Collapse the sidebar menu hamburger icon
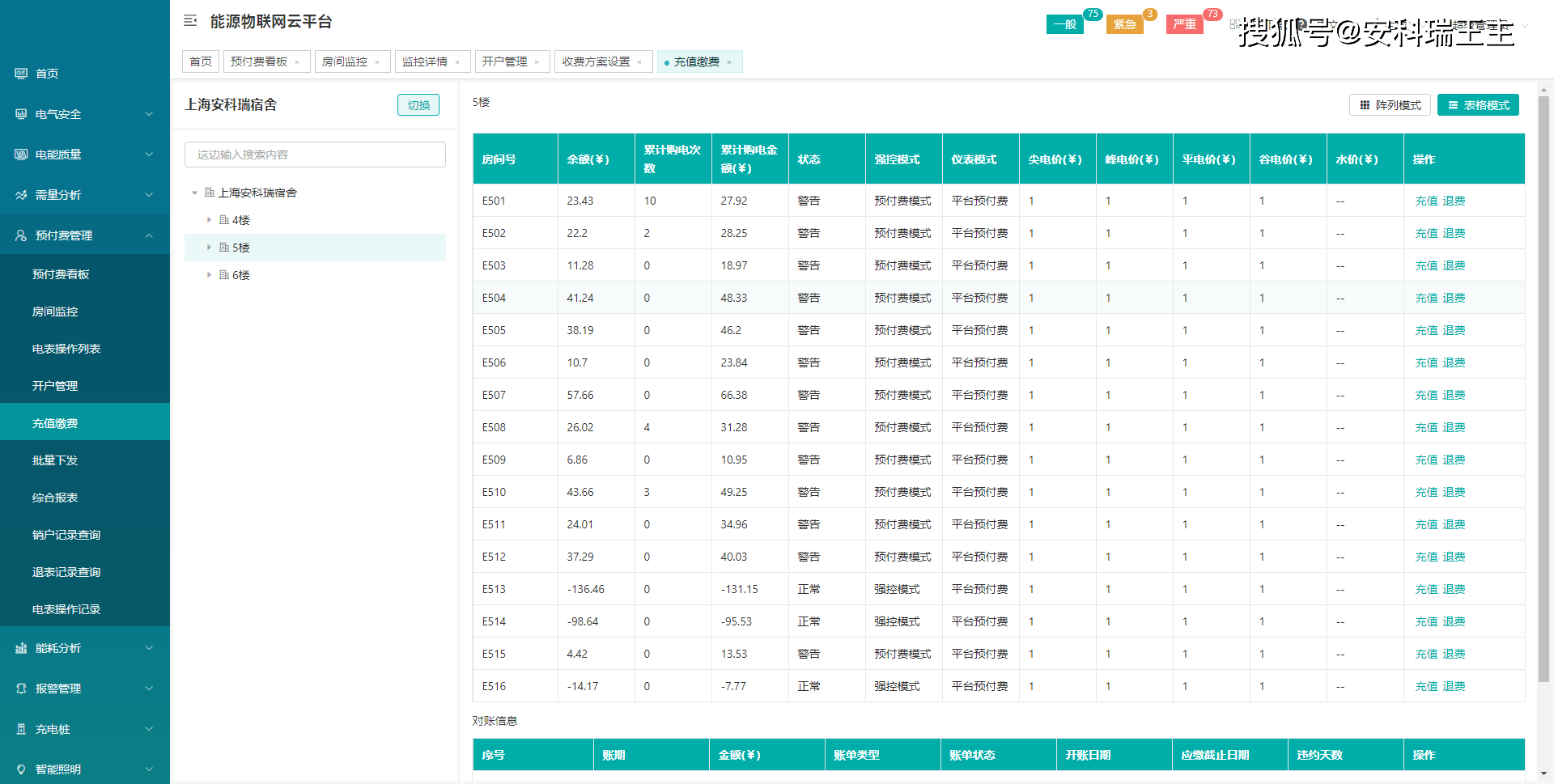 [190, 21]
